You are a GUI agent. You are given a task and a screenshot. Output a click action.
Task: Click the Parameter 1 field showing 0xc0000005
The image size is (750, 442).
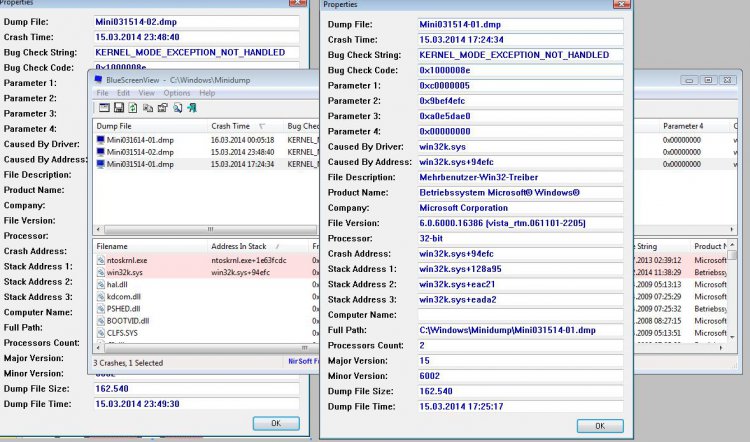[520, 86]
